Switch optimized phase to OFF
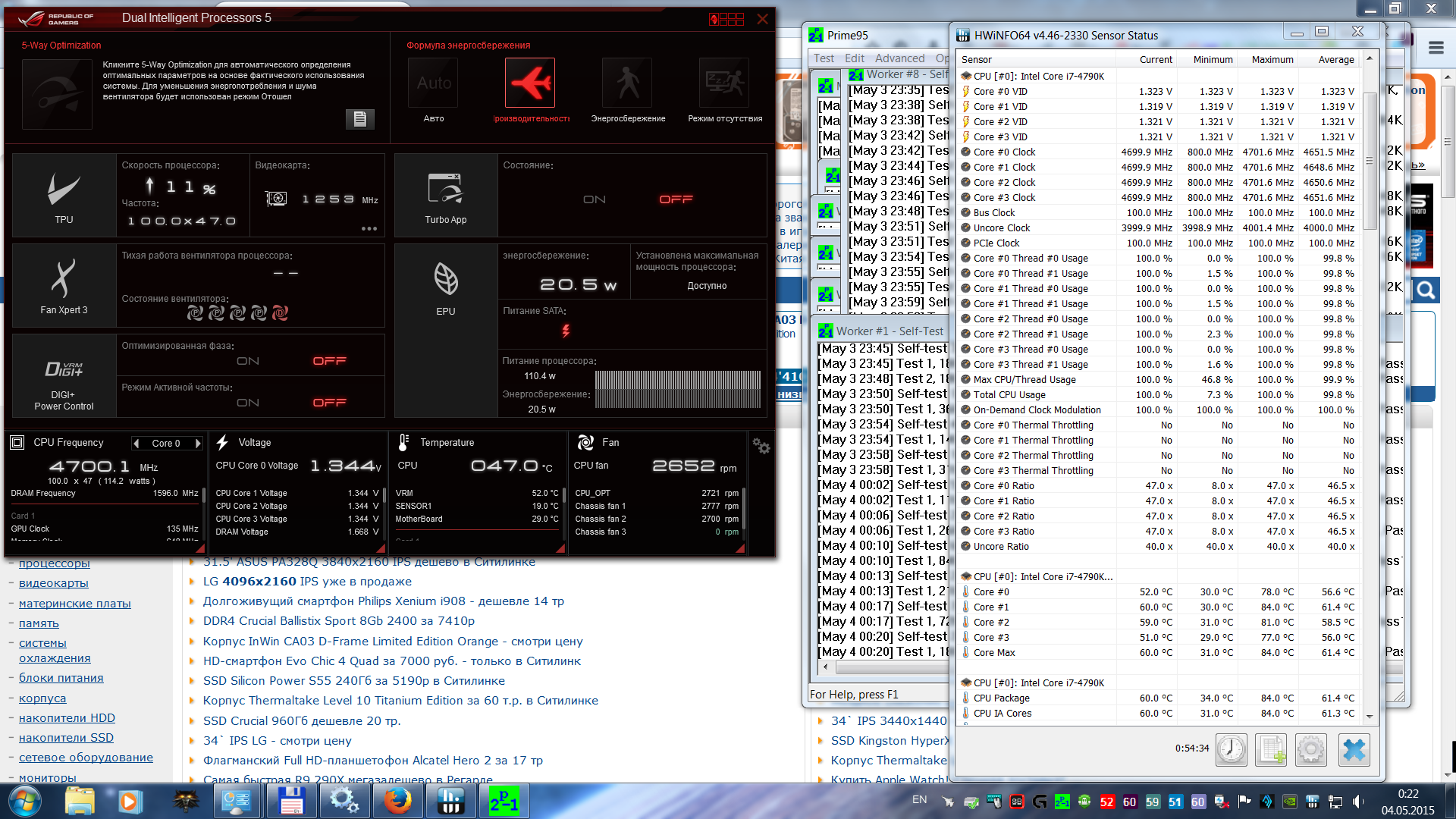This screenshot has width=1456, height=819. [329, 361]
